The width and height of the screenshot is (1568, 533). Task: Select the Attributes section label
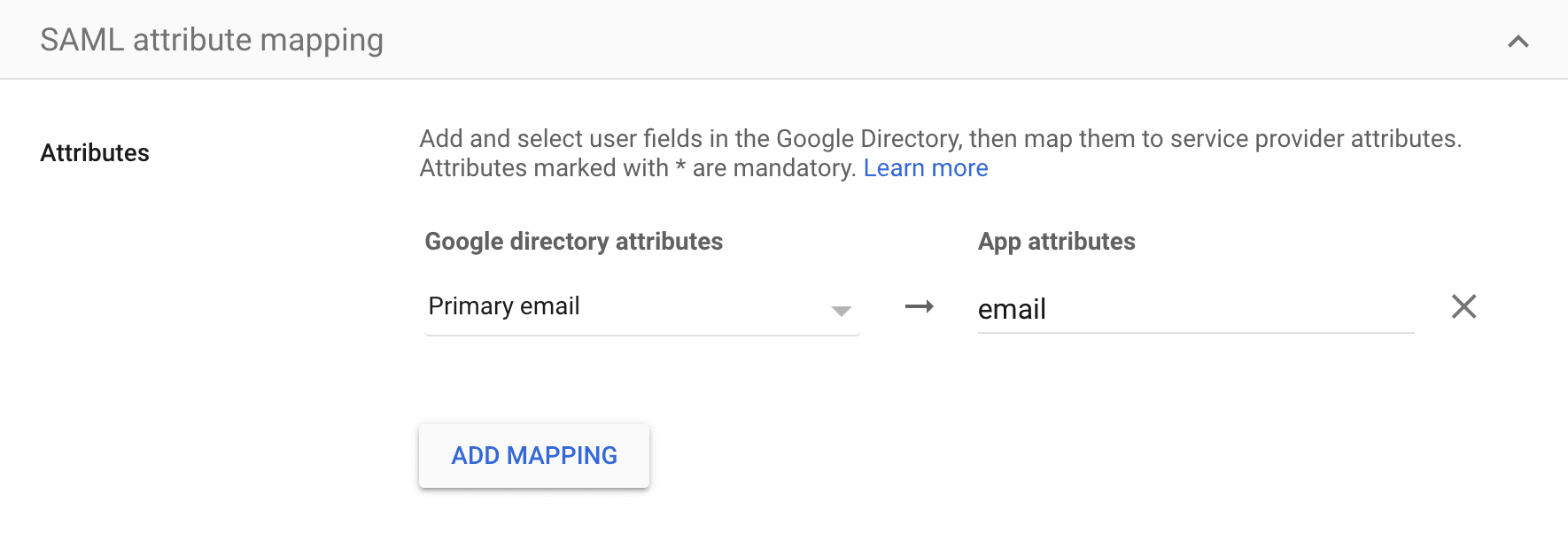(94, 152)
